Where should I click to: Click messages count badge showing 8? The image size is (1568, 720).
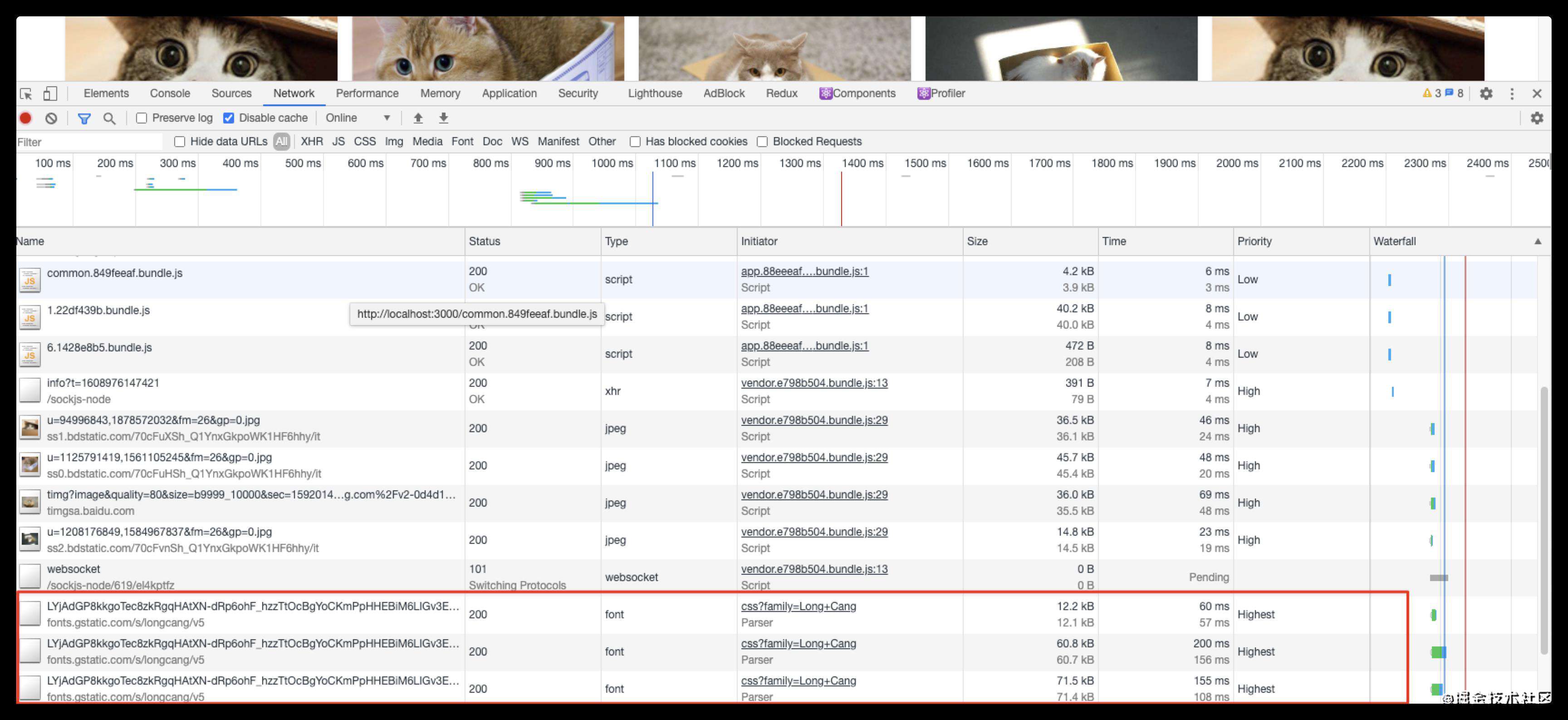[1454, 93]
